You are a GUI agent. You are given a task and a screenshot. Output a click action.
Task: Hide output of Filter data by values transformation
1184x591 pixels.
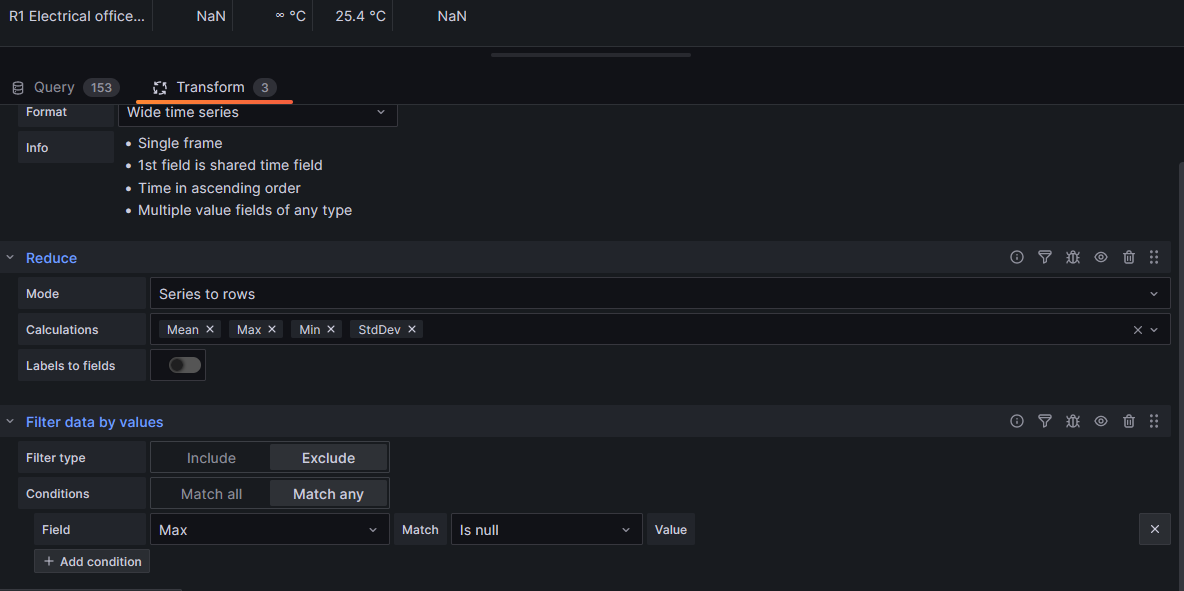pos(1101,421)
